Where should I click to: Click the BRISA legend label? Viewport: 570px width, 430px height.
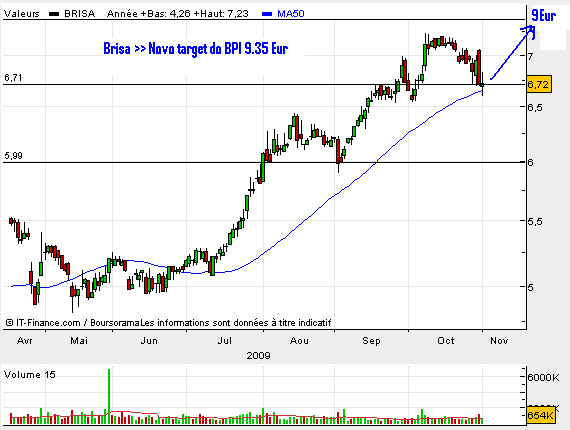click(79, 14)
